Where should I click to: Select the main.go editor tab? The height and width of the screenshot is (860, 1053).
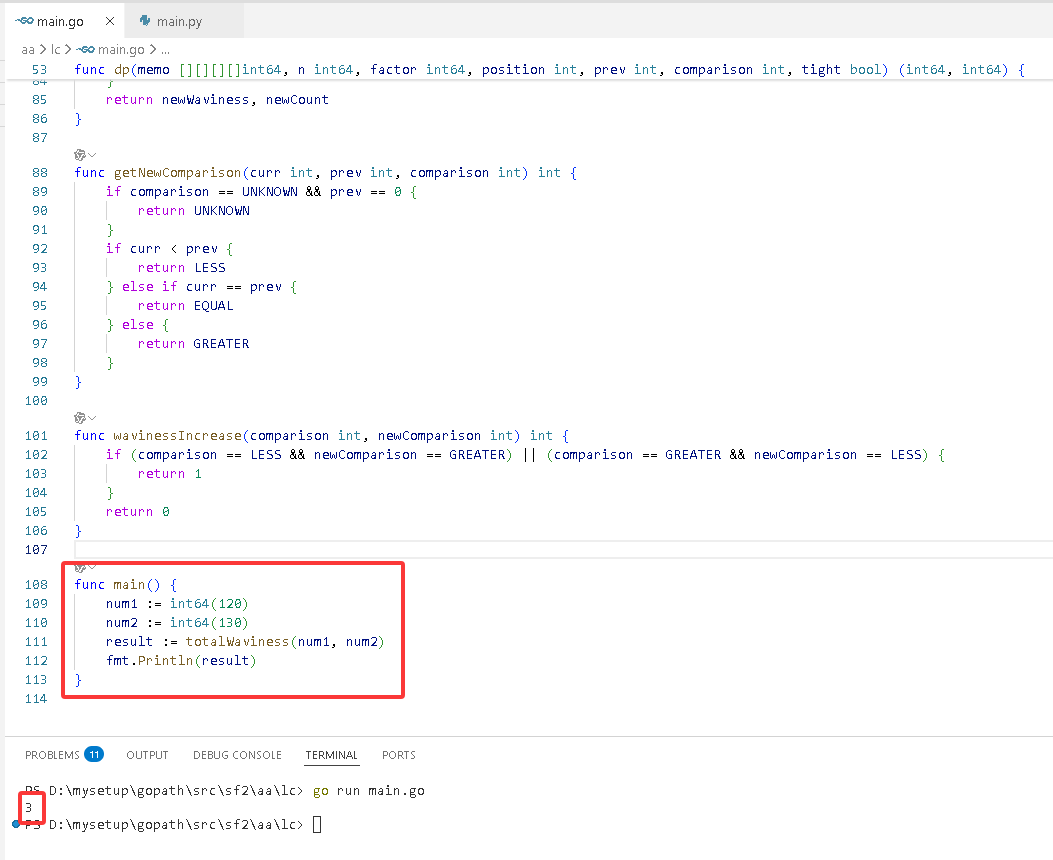(x=60, y=21)
